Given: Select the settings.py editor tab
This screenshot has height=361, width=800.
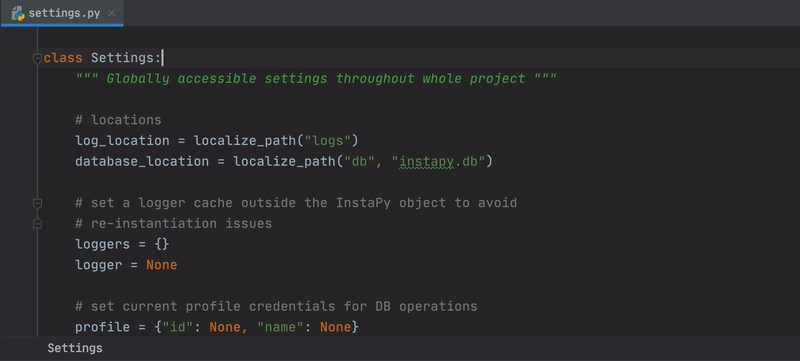Looking at the screenshot, I should [x=62, y=13].
